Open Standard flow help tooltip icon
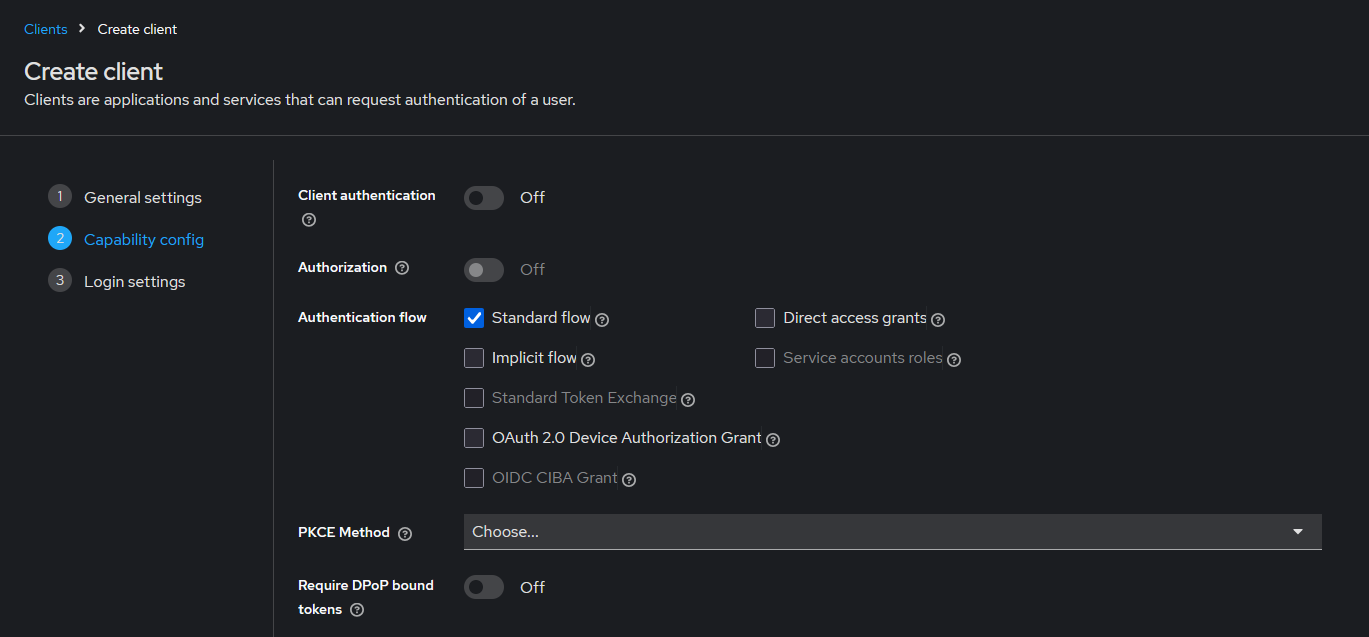1369x637 pixels. 602,320
